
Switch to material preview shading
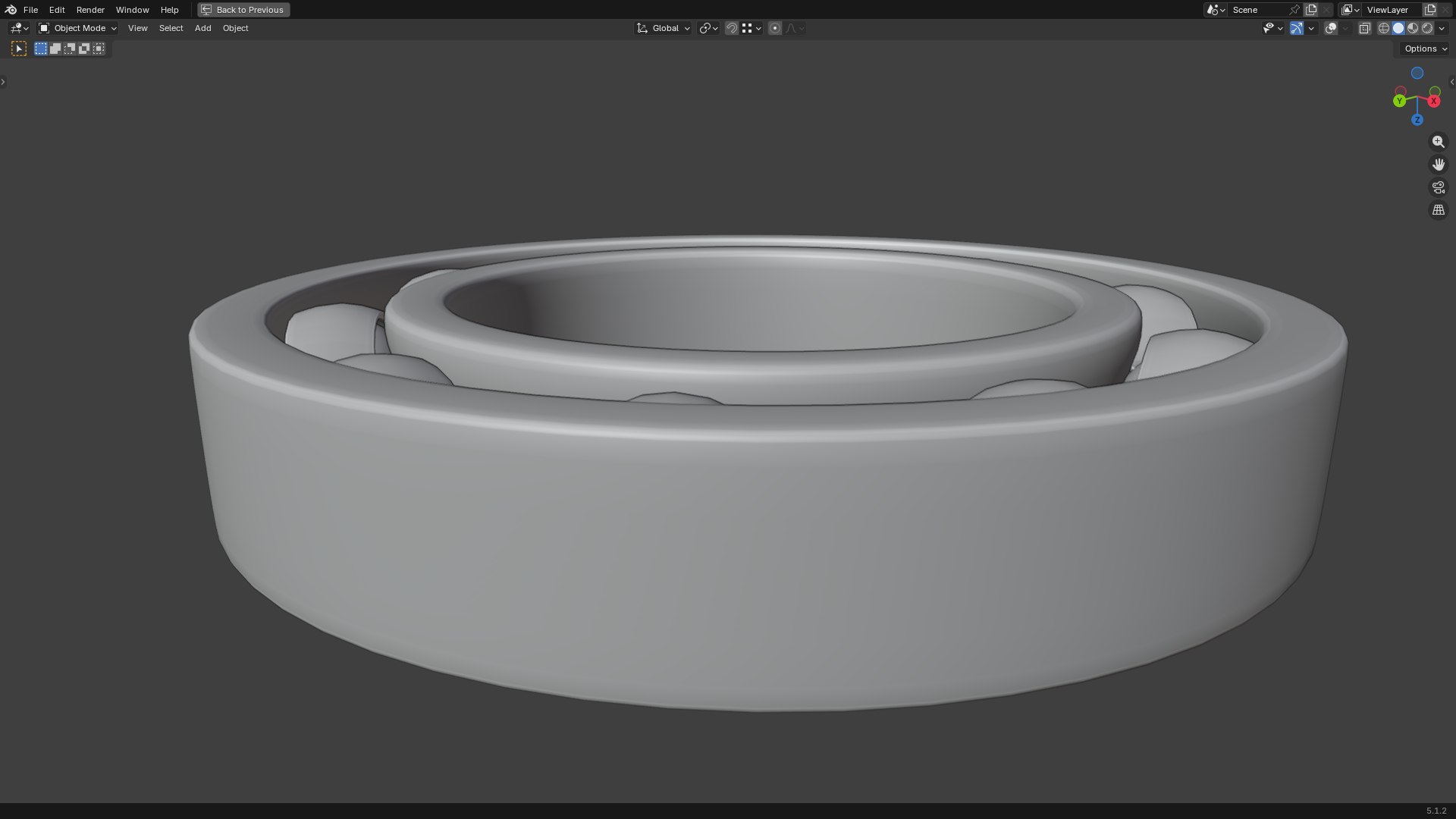coord(1413,28)
